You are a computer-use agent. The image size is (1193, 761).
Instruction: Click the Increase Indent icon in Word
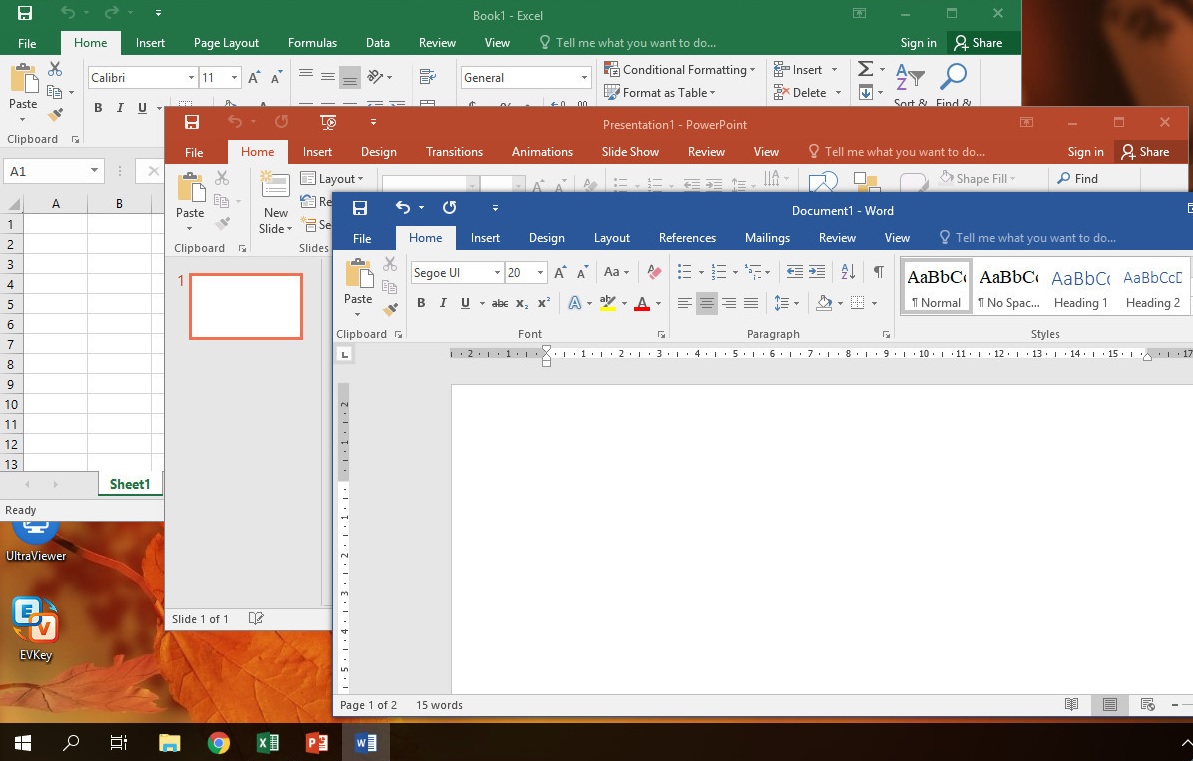(x=816, y=272)
